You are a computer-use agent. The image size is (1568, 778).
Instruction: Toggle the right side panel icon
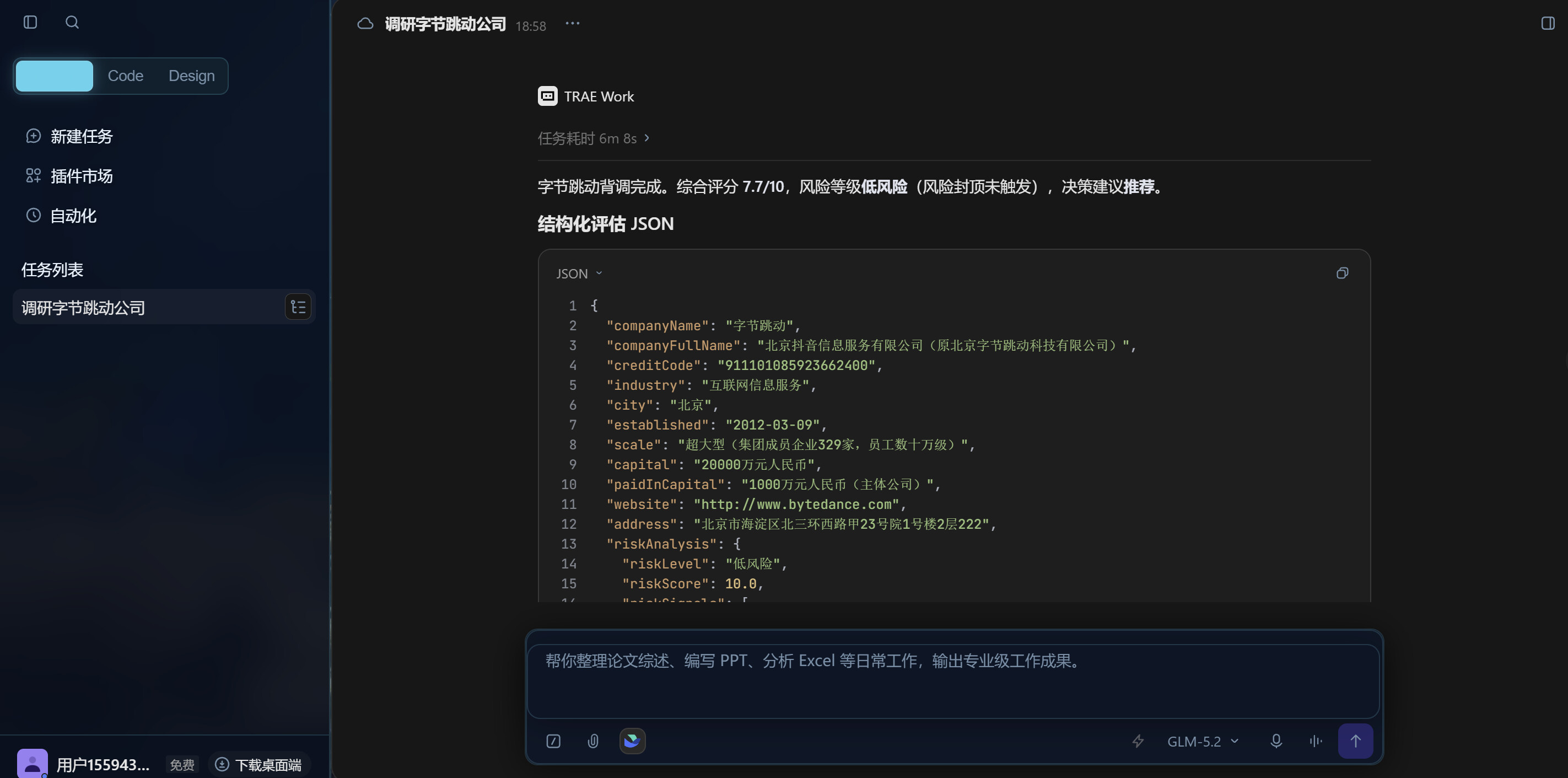pyautogui.click(x=1548, y=23)
